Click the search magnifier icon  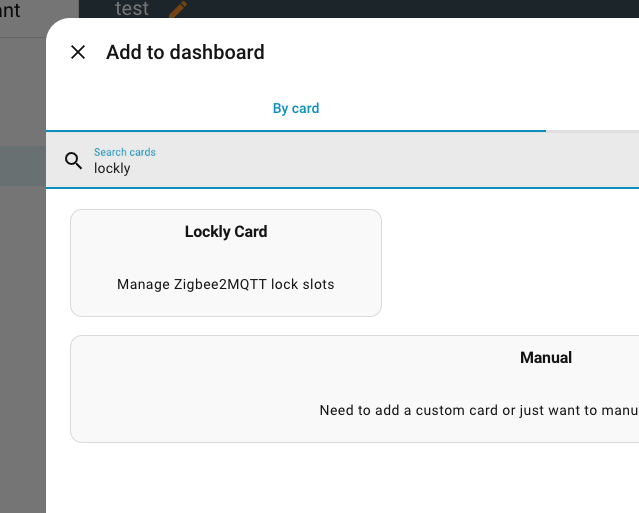[x=73, y=160]
